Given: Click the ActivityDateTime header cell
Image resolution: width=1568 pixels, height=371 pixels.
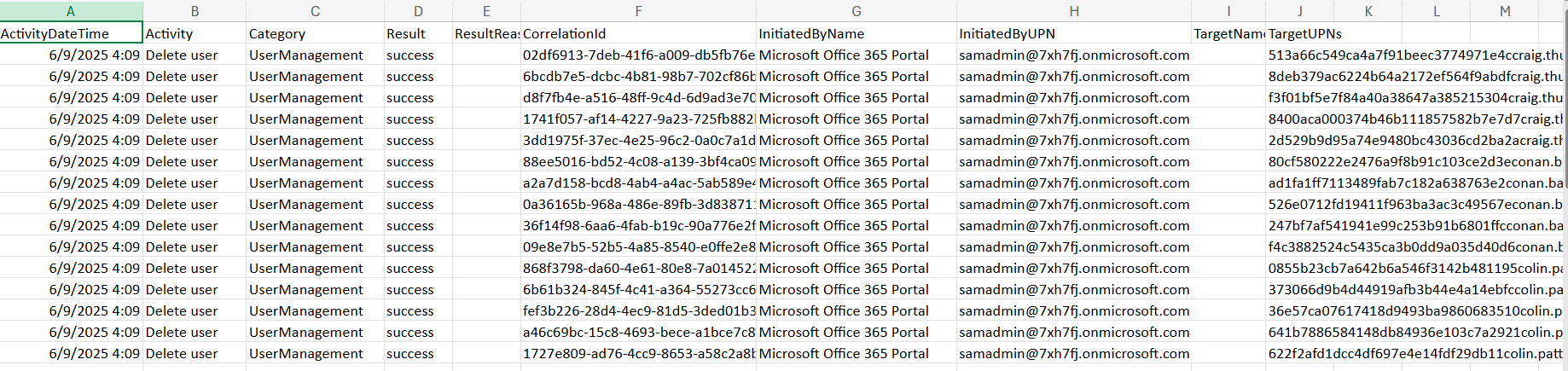Looking at the screenshot, I should pos(71,34).
